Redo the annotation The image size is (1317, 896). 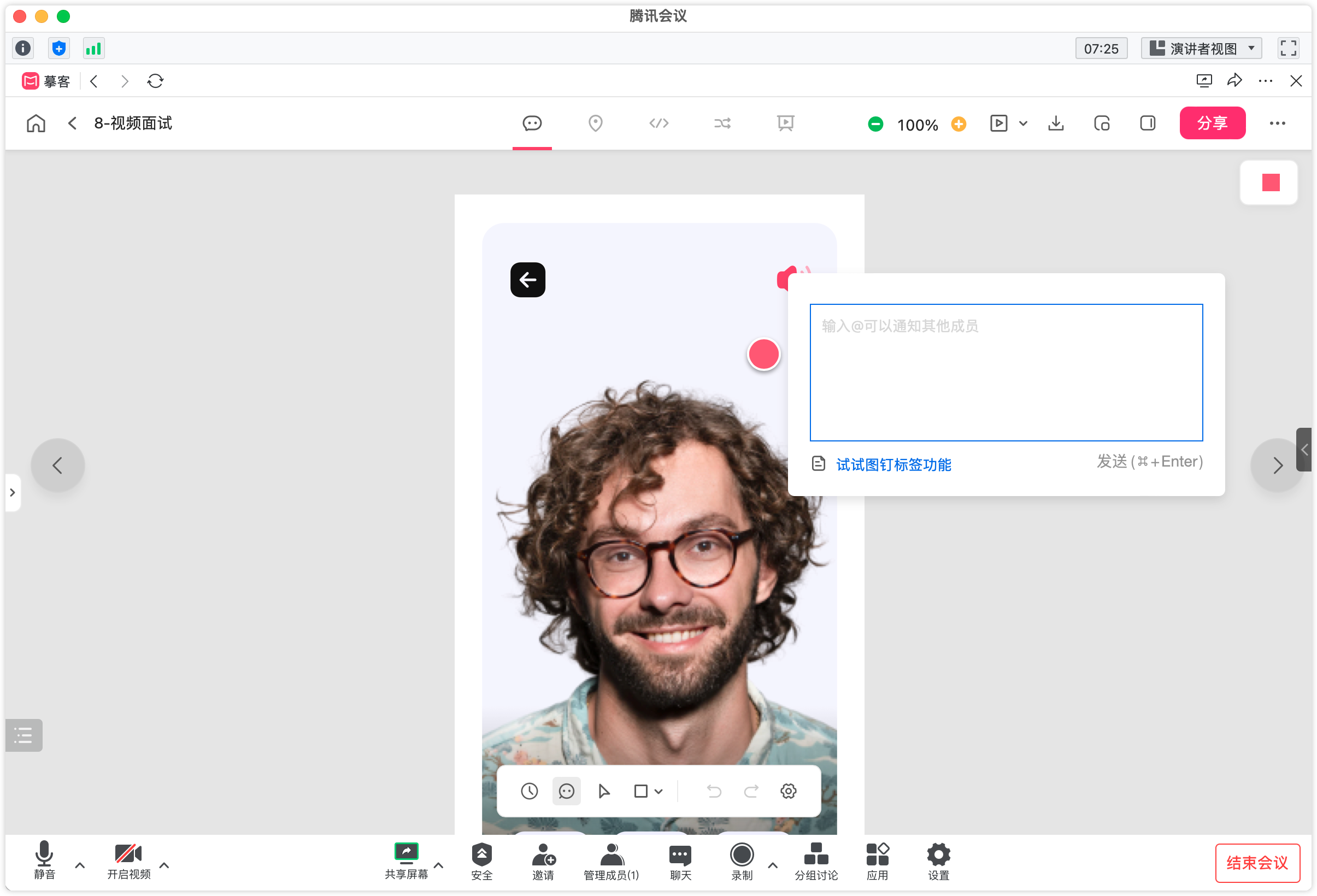751,791
